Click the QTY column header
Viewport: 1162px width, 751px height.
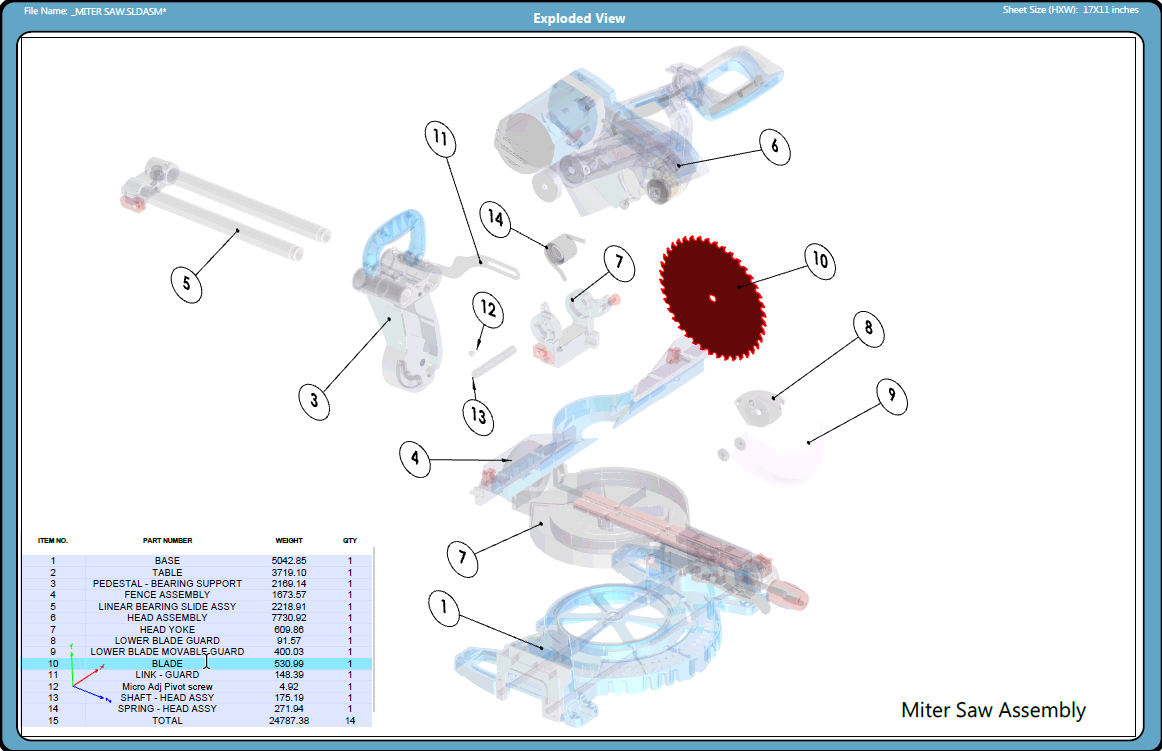click(350, 540)
